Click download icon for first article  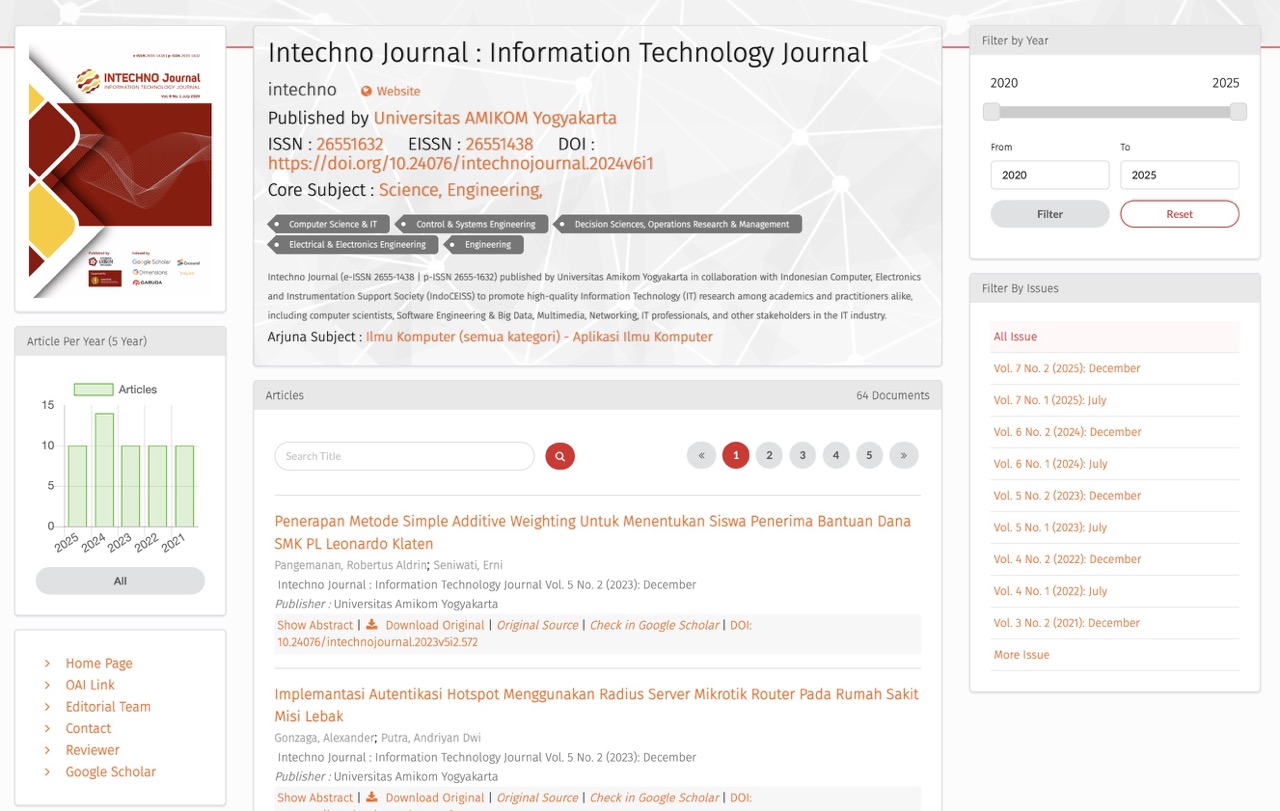(x=372, y=625)
